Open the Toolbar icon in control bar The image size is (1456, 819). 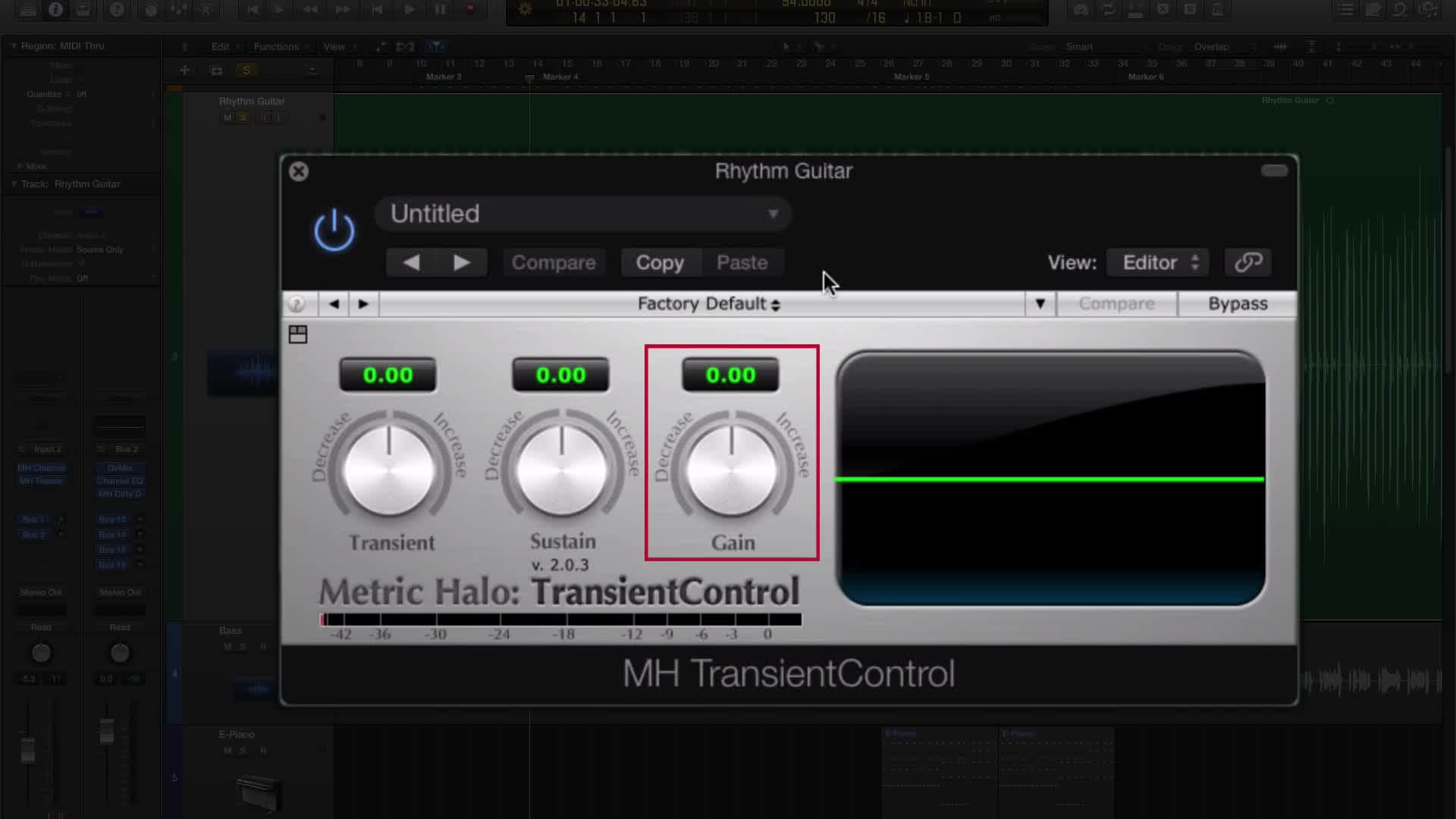point(83,10)
